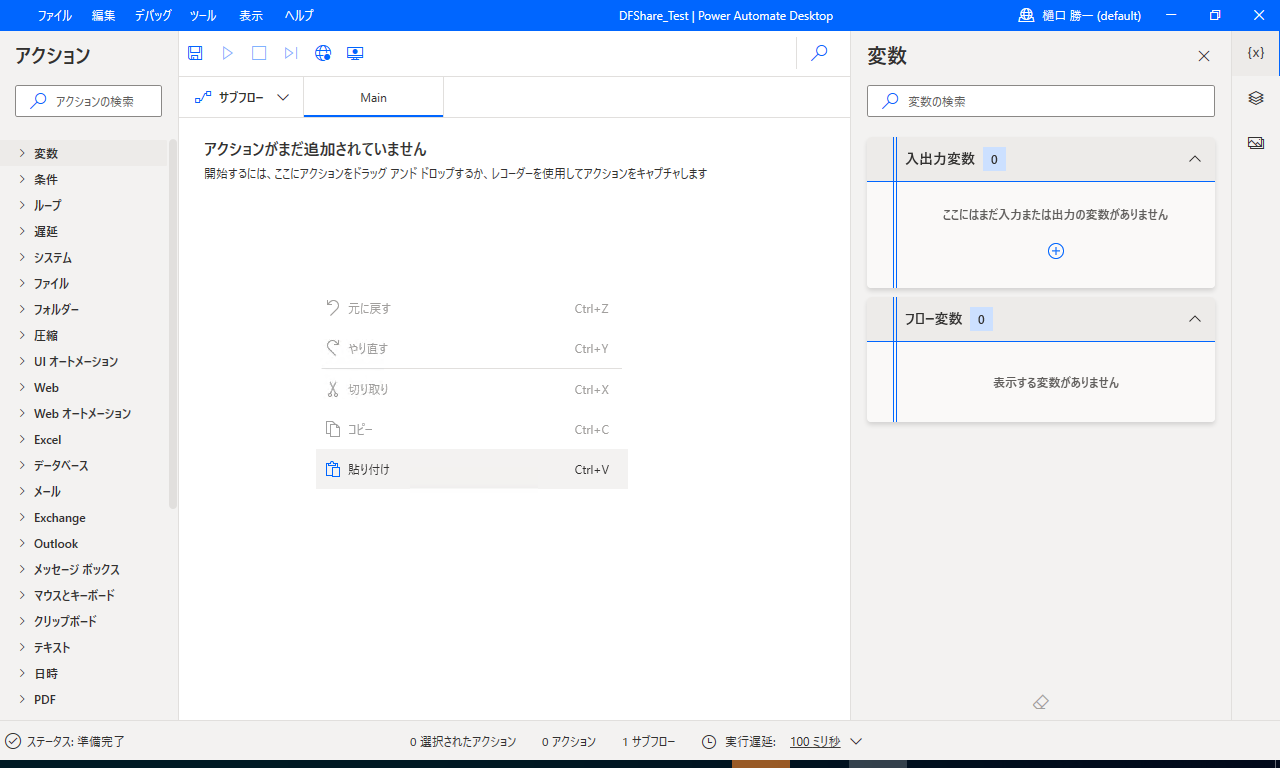1280x768 pixels.
Task: Open the ツール menu
Action: click(x=202, y=15)
